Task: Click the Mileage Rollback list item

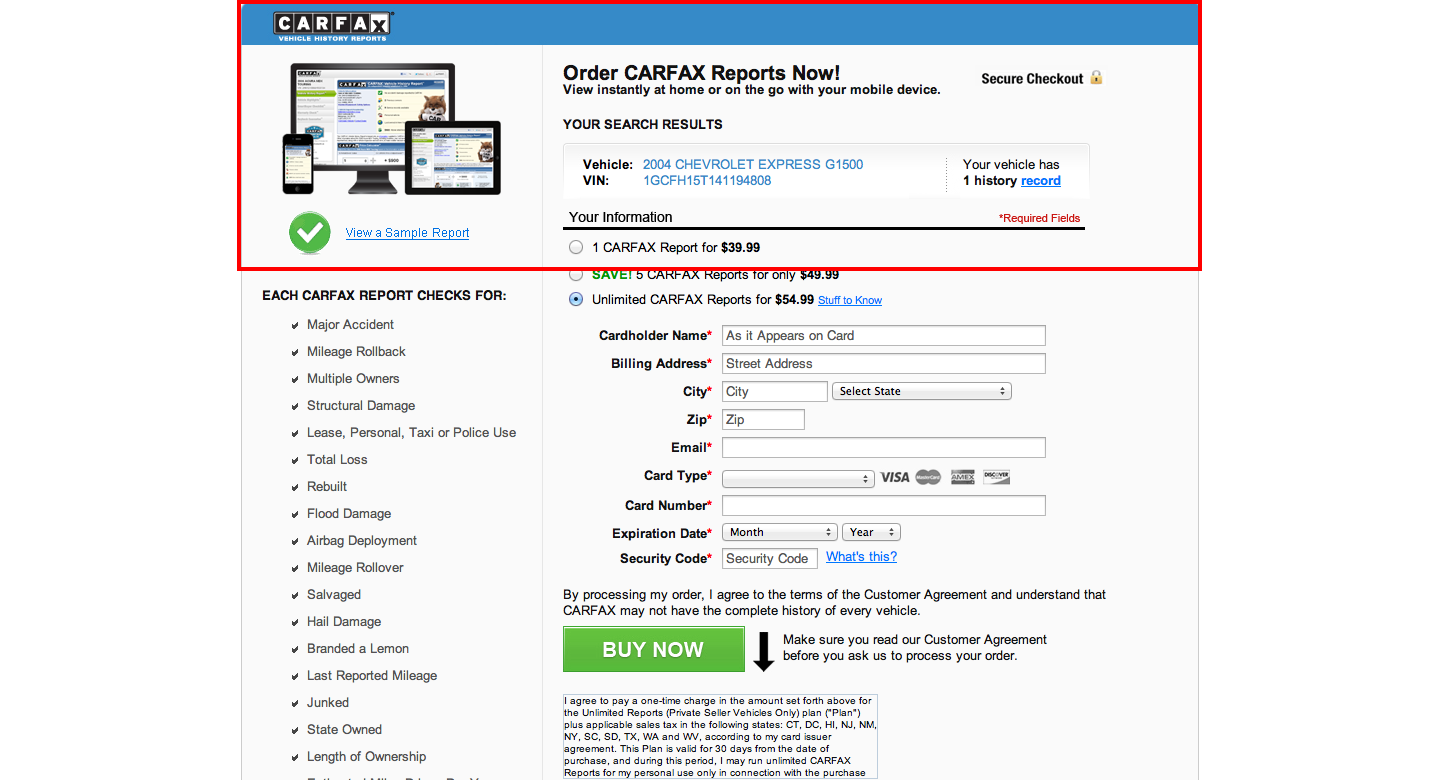Action: (x=356, y=352)
